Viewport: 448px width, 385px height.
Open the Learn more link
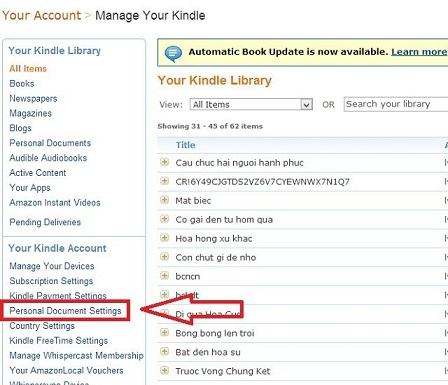(x=419, y=52)
